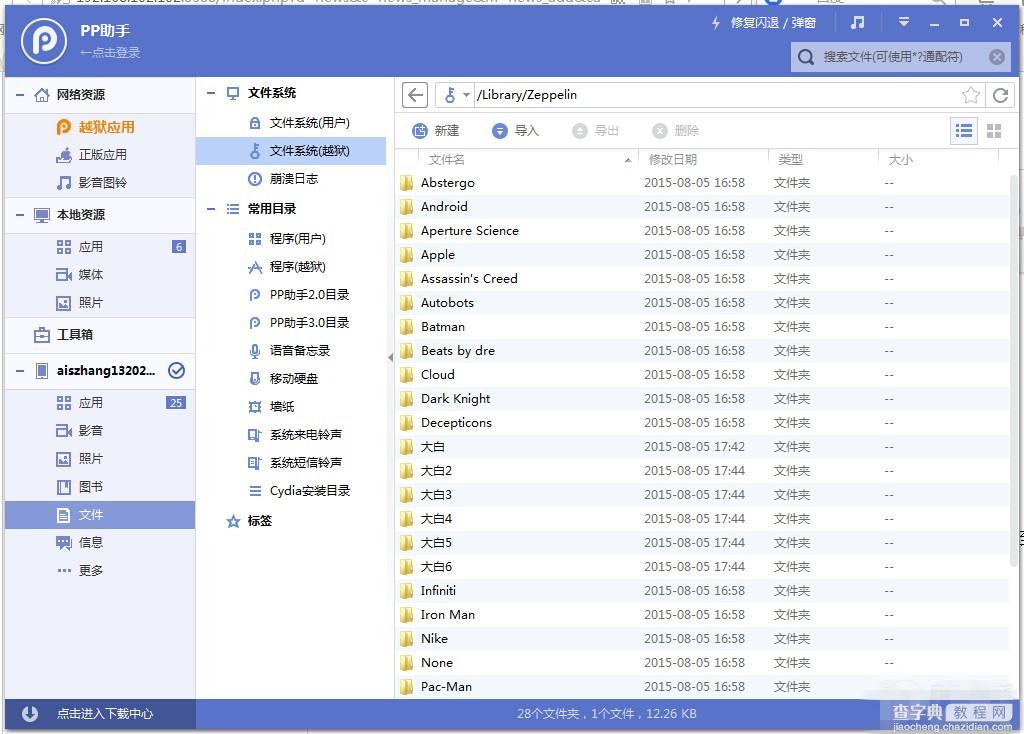Click the lightning bolt repair icon
Viewport: 1024px width, 734px height.
click(716, 23)
